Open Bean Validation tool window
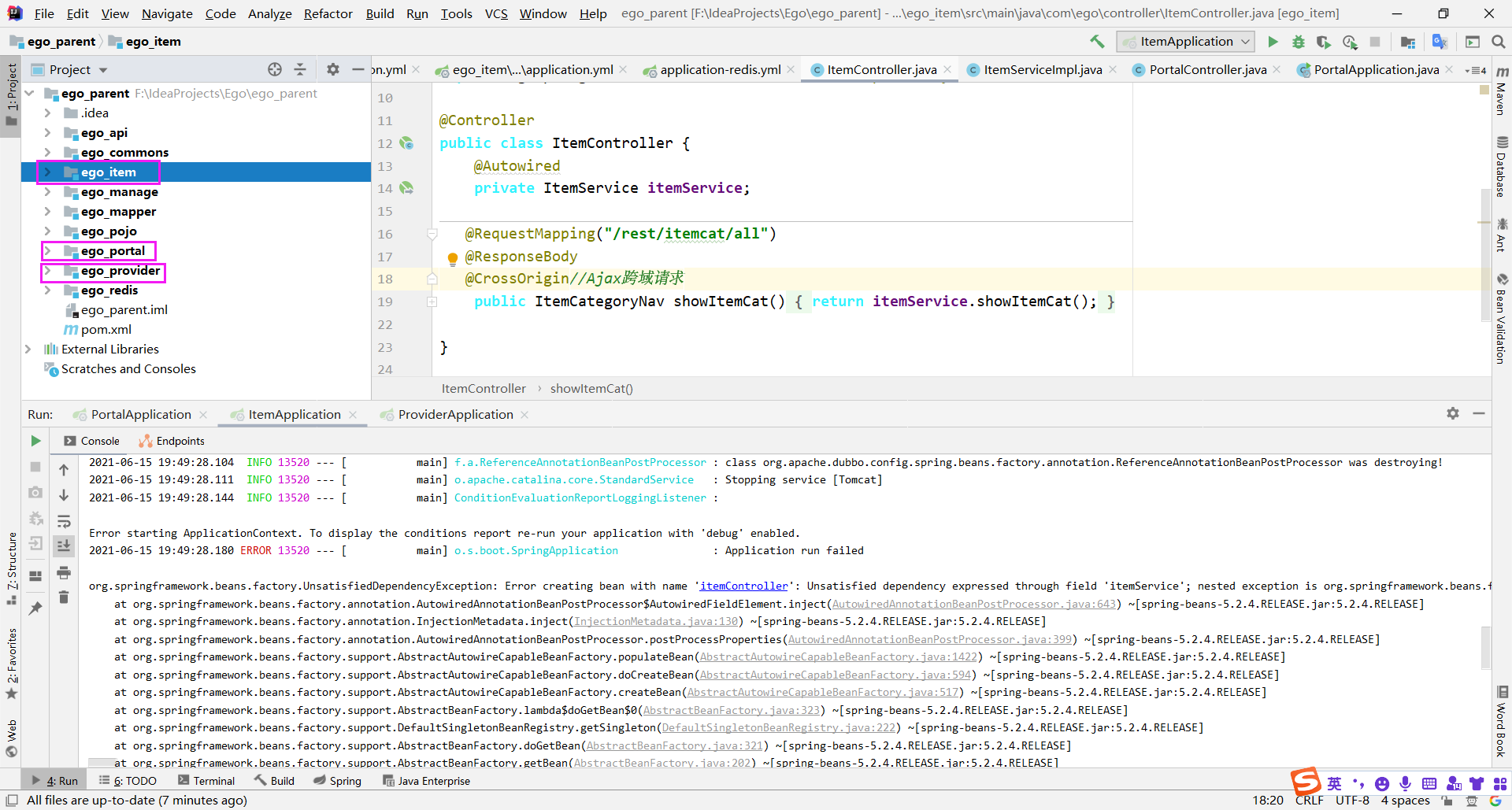The width and height of the screenshot is (1512, 810). pos(1501,319)
